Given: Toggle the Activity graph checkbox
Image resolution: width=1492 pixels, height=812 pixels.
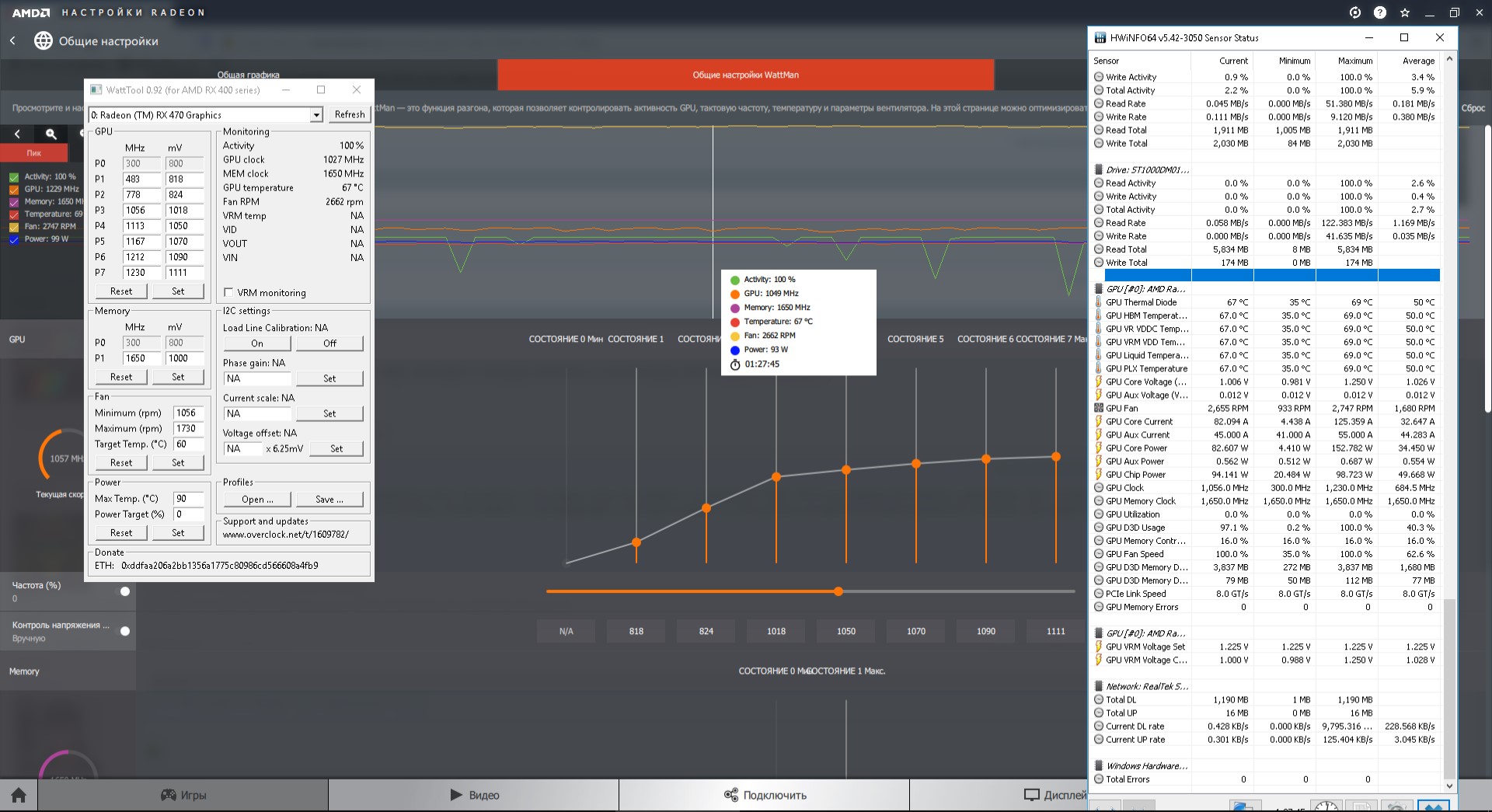Looking at the screenshot, I should point(14,177).
